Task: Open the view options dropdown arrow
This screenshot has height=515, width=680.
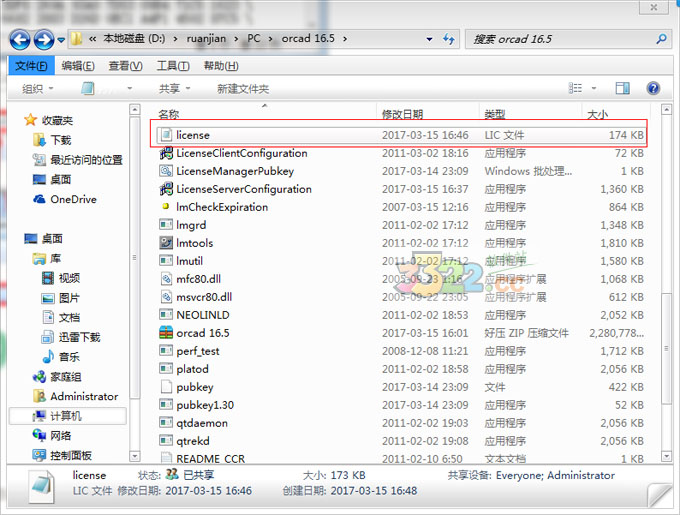Action: point(594,88)
